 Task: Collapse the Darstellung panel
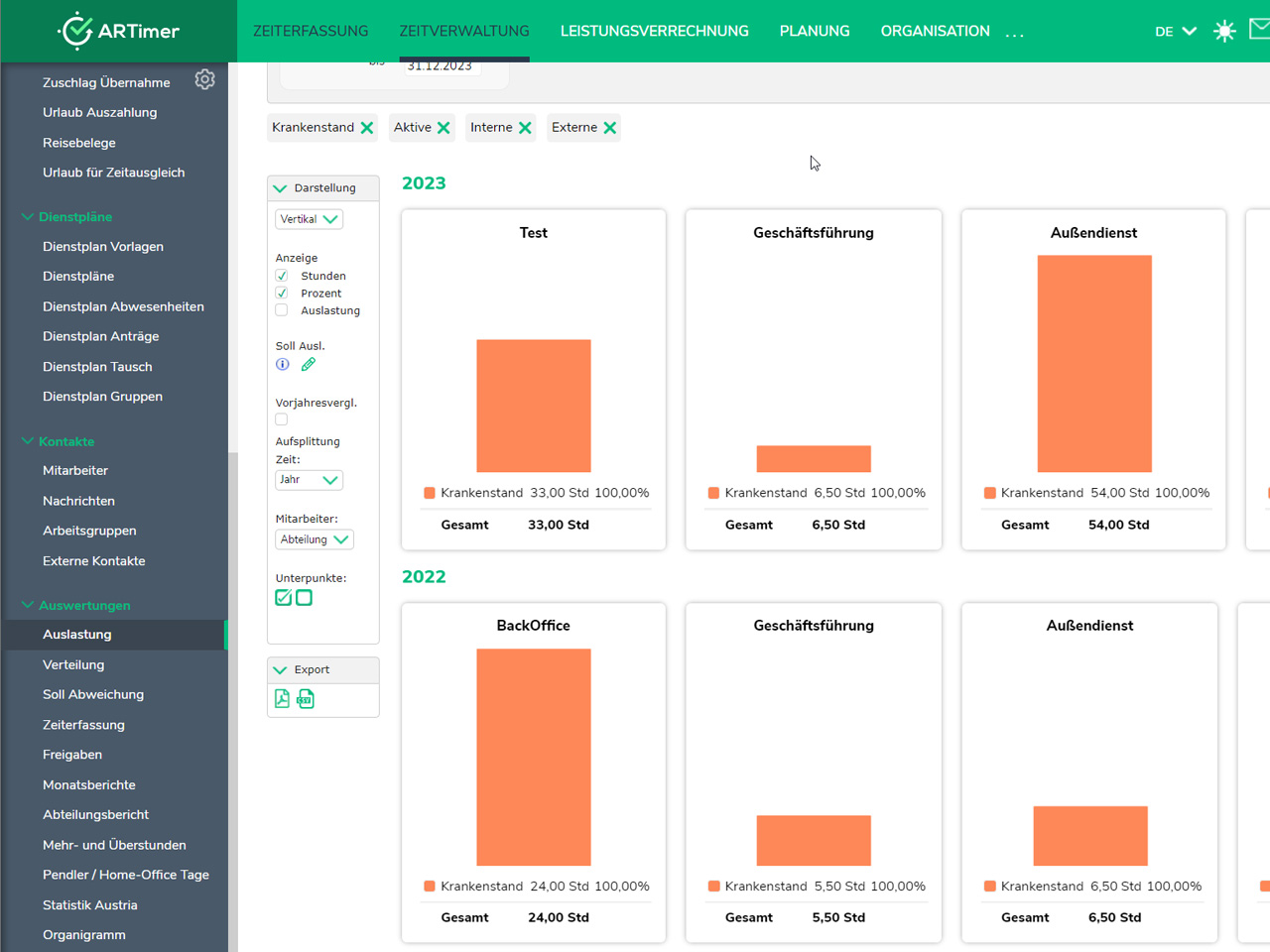pos(280,187)
